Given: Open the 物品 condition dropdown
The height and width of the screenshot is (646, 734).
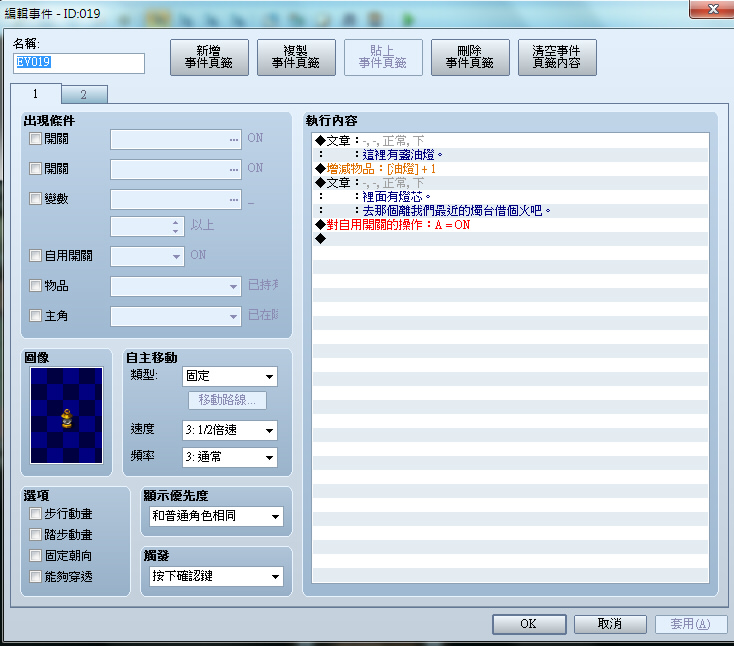Looking at the screenshot, I should click(x=176, y=286).
